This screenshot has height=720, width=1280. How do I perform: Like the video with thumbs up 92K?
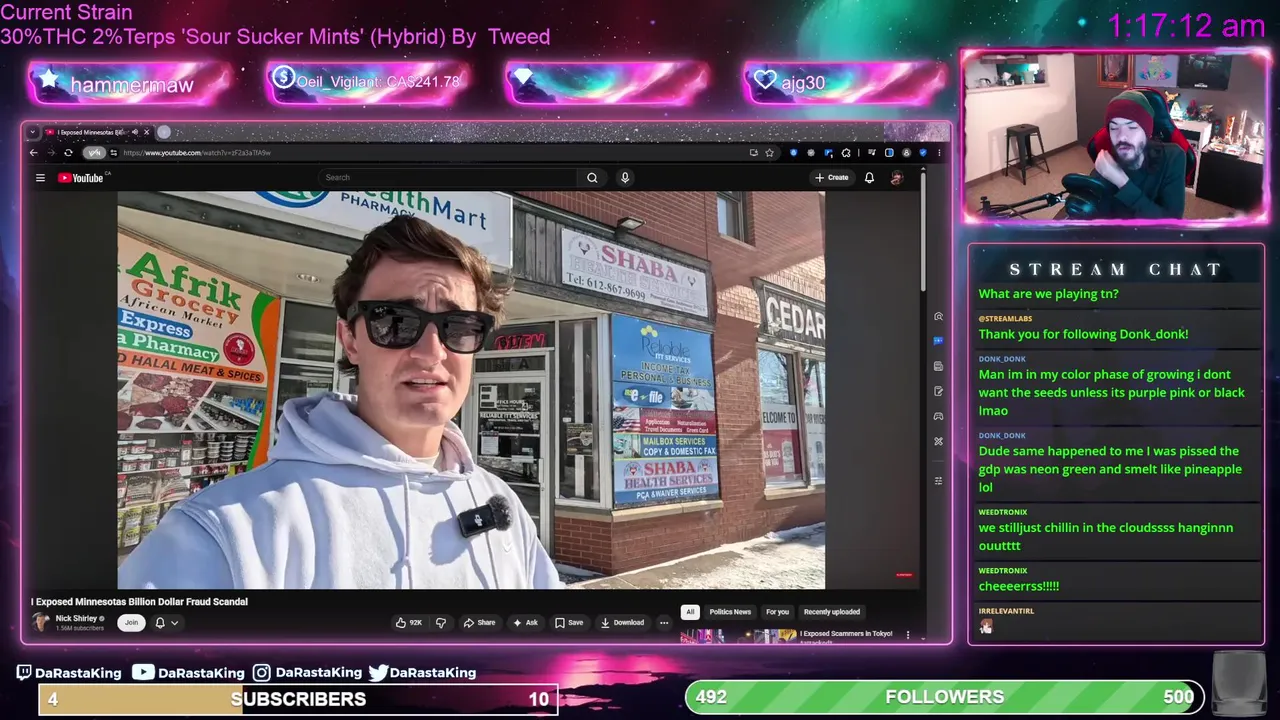click(x=408, y=623)
